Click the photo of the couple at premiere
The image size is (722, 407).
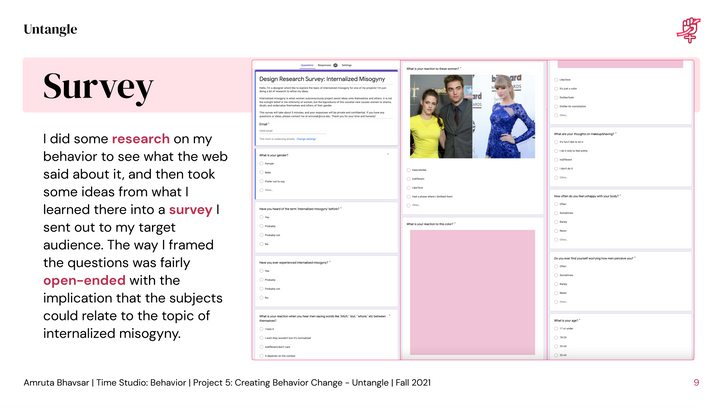[x=441, y=116]
